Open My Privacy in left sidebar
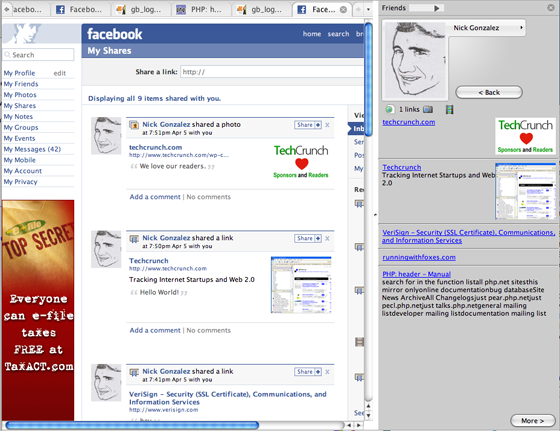The width and height of the screenshot is (560, 431). pos(20,182)
